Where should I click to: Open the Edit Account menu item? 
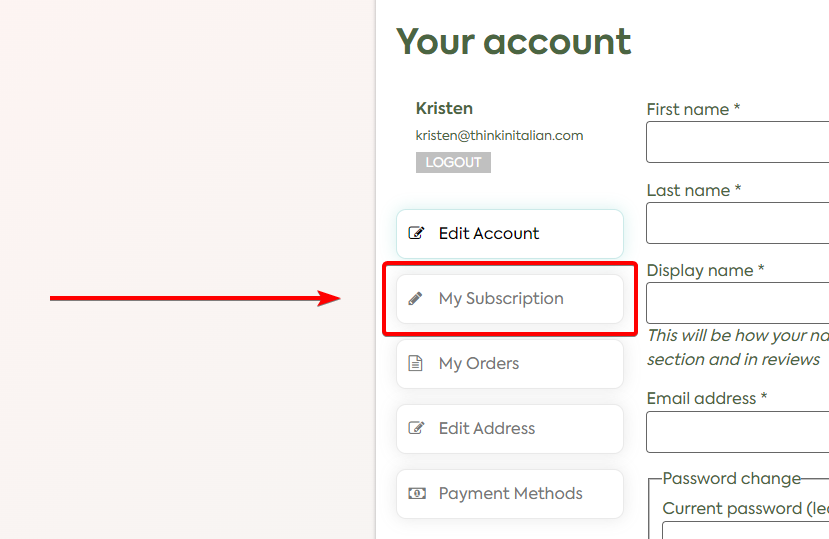[510, 234]
